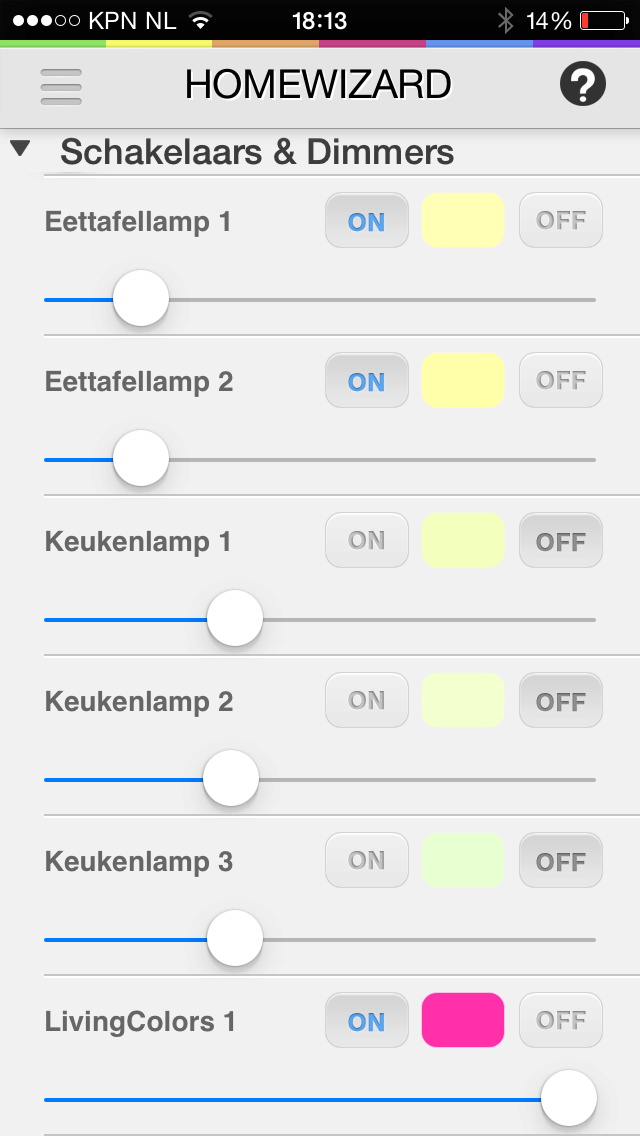640x1136 pixels.
Task: Open Eettafellamp 1 yellow color swatch
Action: 463,220
